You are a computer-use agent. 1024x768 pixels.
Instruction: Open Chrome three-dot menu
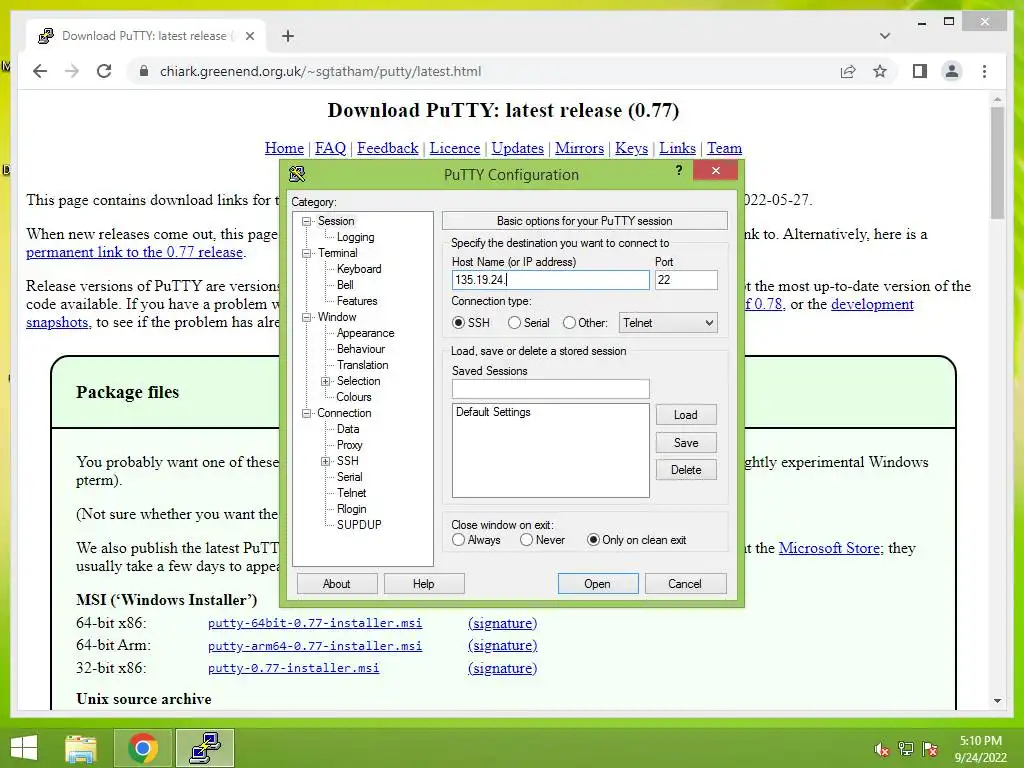[984, 71]
